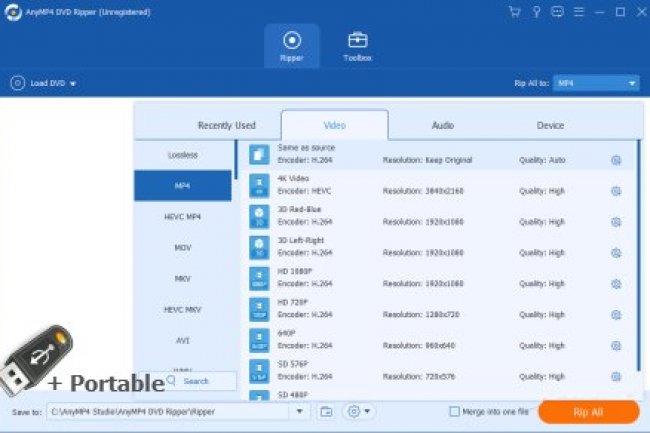
Task: Open the Rip All to MP4 dropdown
Action: 596,83
